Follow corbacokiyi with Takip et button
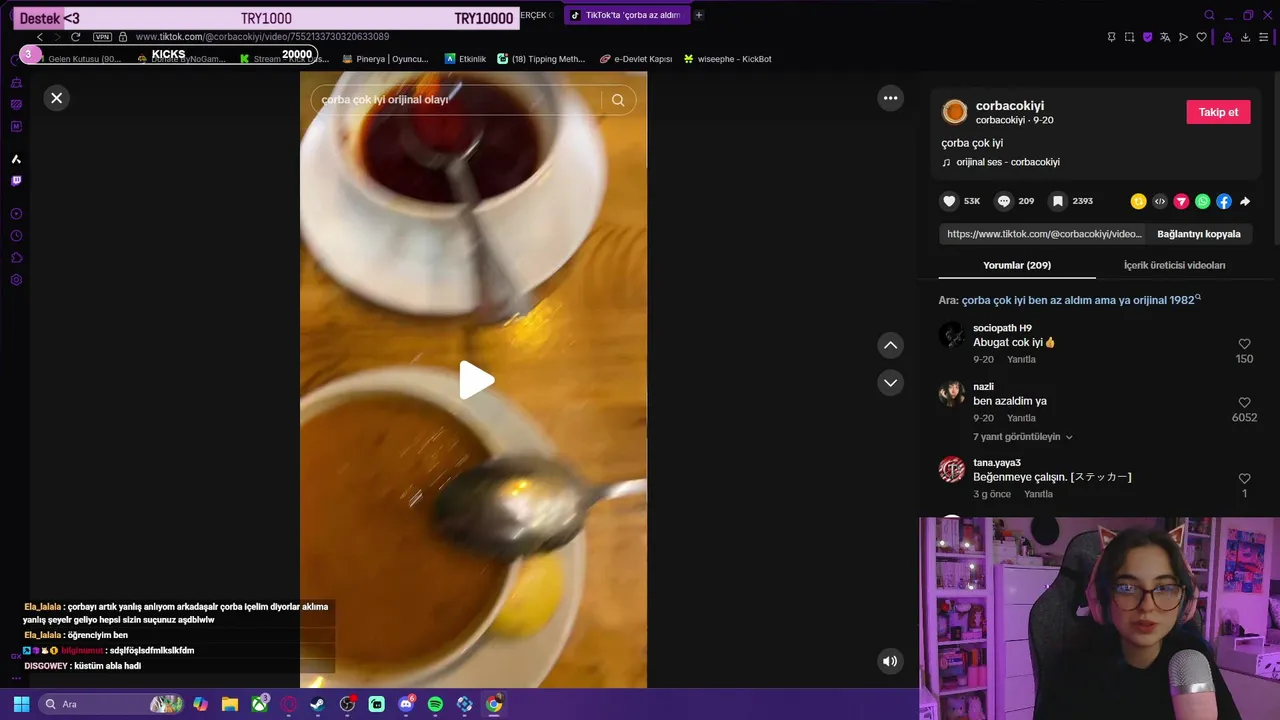This screenshot has height=720, width=1280. tap(1218, 112)
